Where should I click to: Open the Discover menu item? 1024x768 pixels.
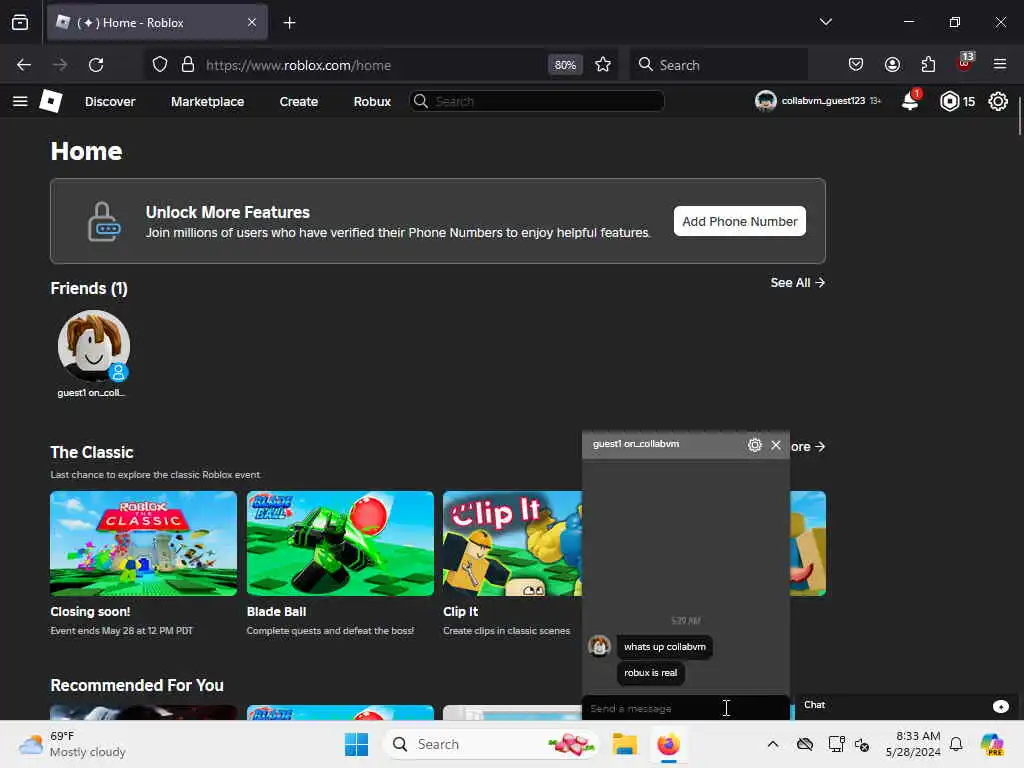110,102
